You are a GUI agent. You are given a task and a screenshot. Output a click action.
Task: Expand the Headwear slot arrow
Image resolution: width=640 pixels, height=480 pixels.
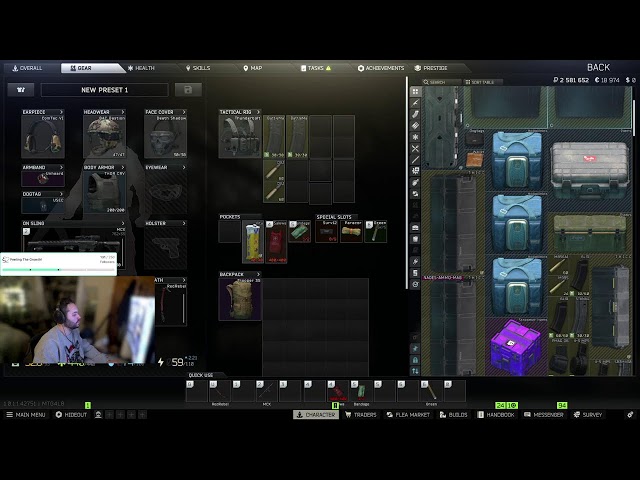coord(123,112)
